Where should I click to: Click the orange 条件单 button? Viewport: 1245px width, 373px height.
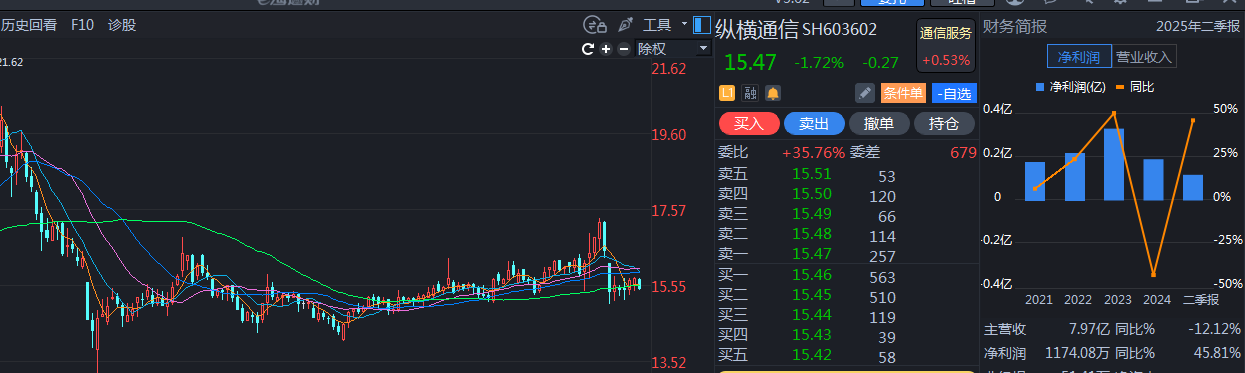click(903, 93)
